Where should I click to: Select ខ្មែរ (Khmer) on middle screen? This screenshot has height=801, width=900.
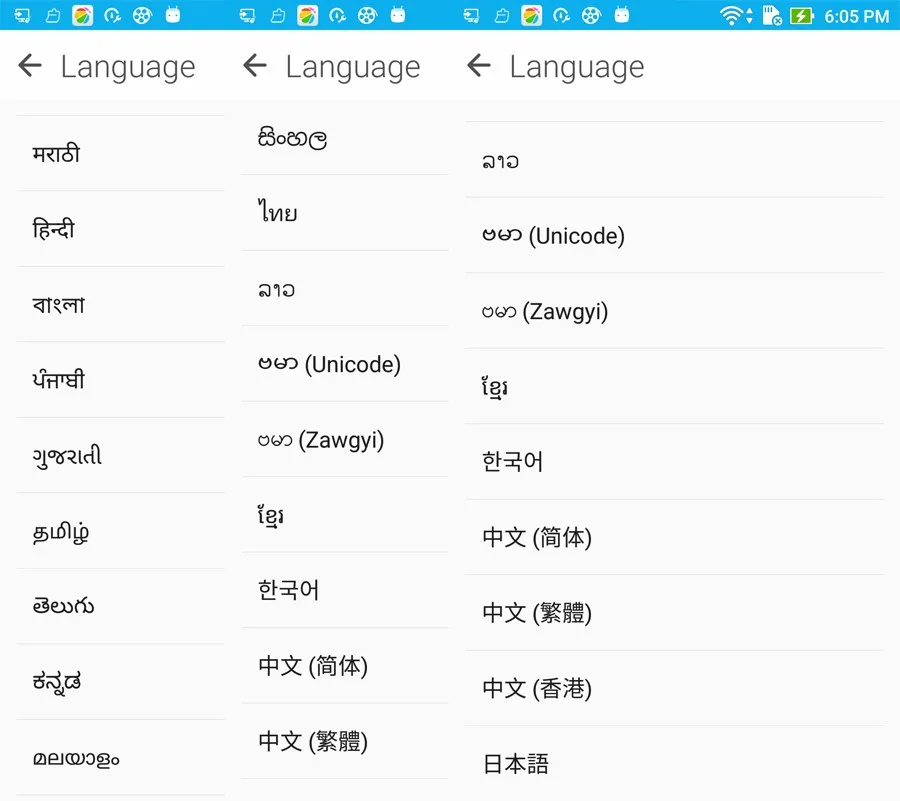[345, 515]
